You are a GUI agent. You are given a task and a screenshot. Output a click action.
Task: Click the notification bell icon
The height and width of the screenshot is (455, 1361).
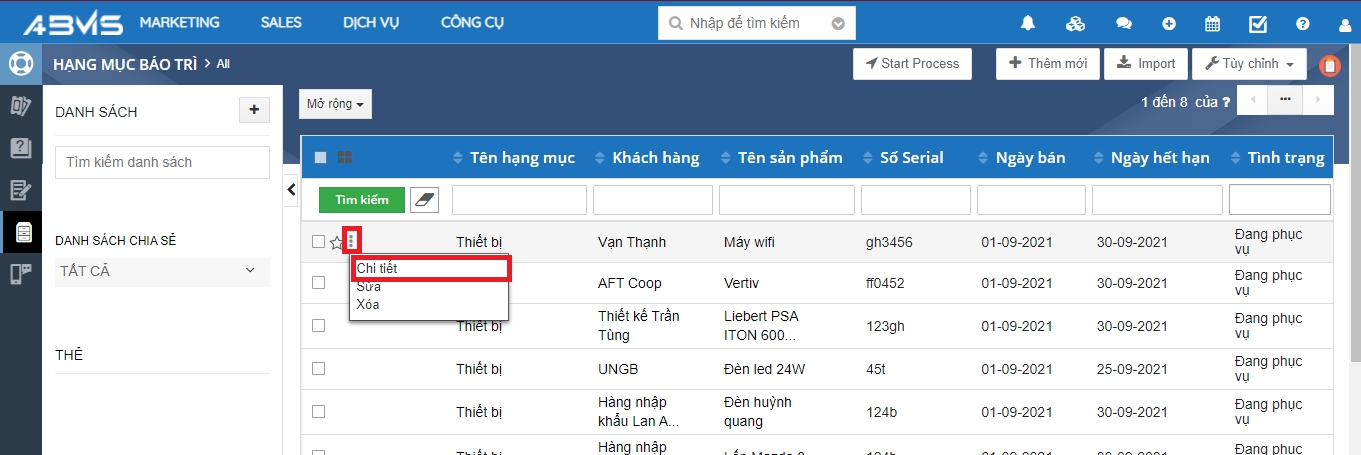(x=1028, y=23)
